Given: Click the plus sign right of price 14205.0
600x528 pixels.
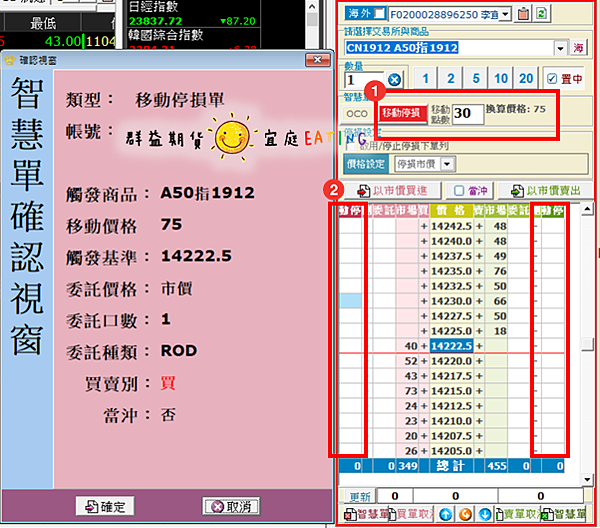Looking at the screenshot, I should click(479, 451).
